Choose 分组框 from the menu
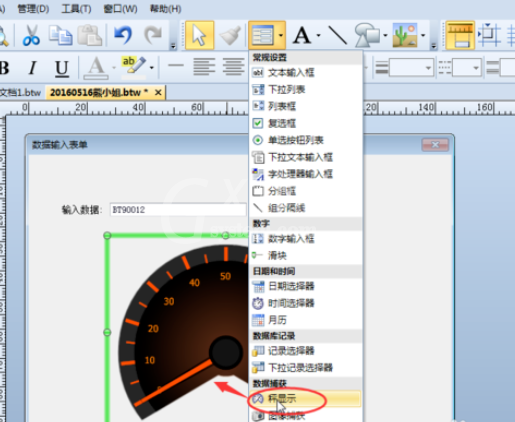515x422 pixels. 305,191
